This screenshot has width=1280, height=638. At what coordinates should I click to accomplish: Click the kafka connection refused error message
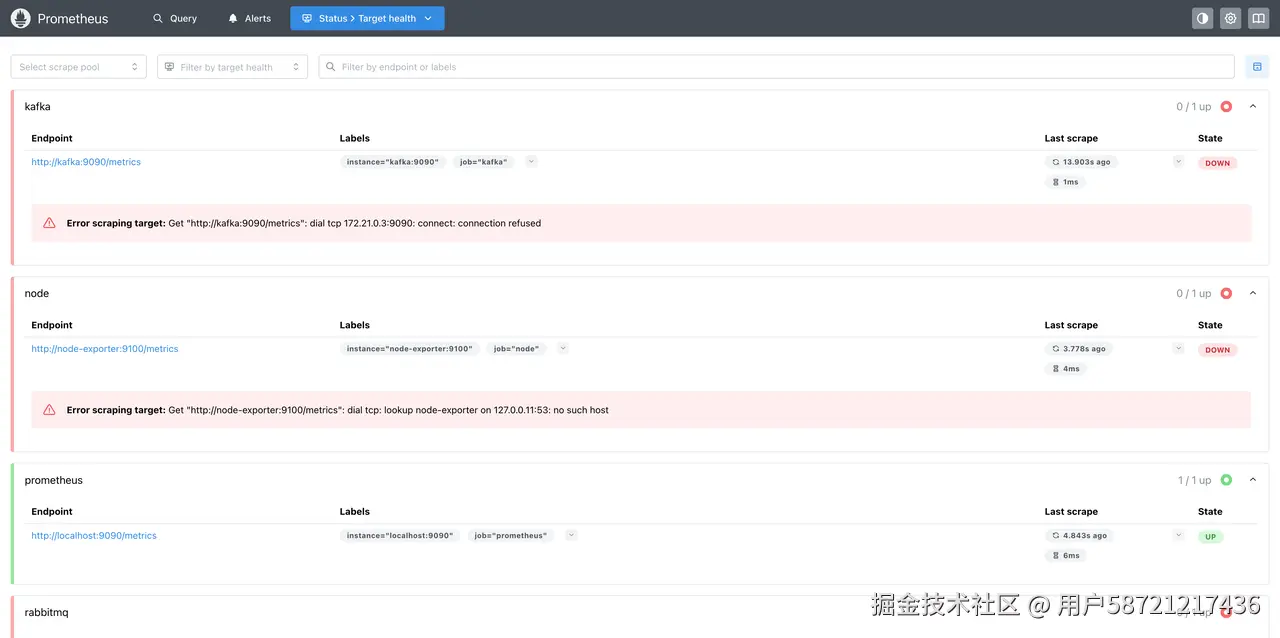click(304, 224)
